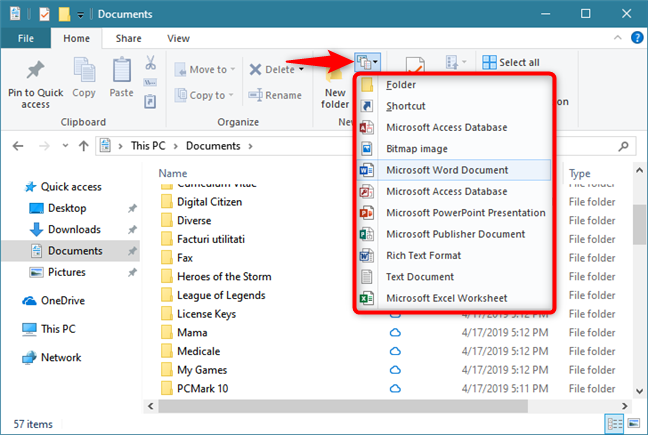Open Customize Quick Access Toolbar arrow
The height and width of the screenshot is (435, 648).
[81, 15]
